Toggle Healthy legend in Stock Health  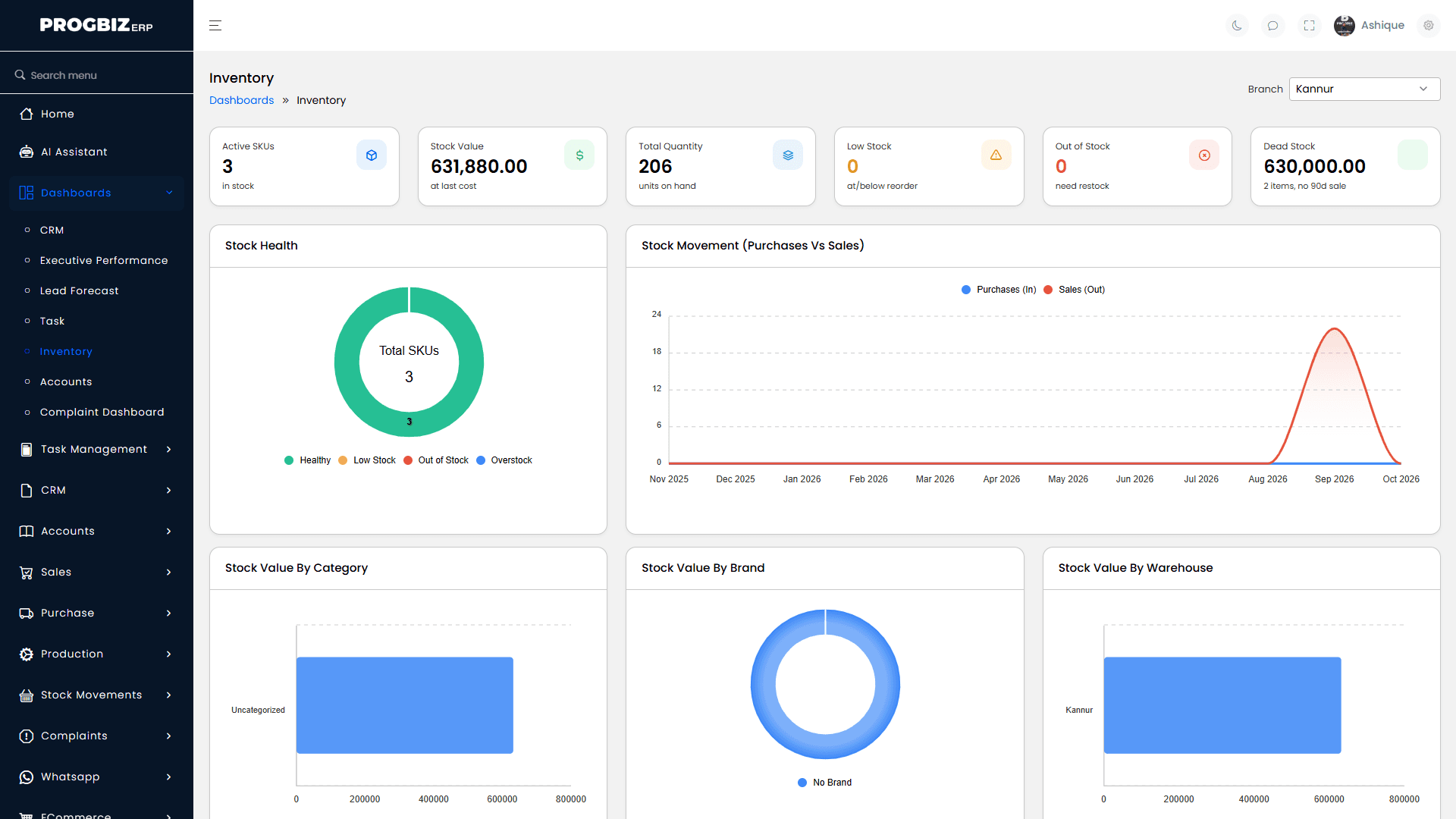[307, 460]
